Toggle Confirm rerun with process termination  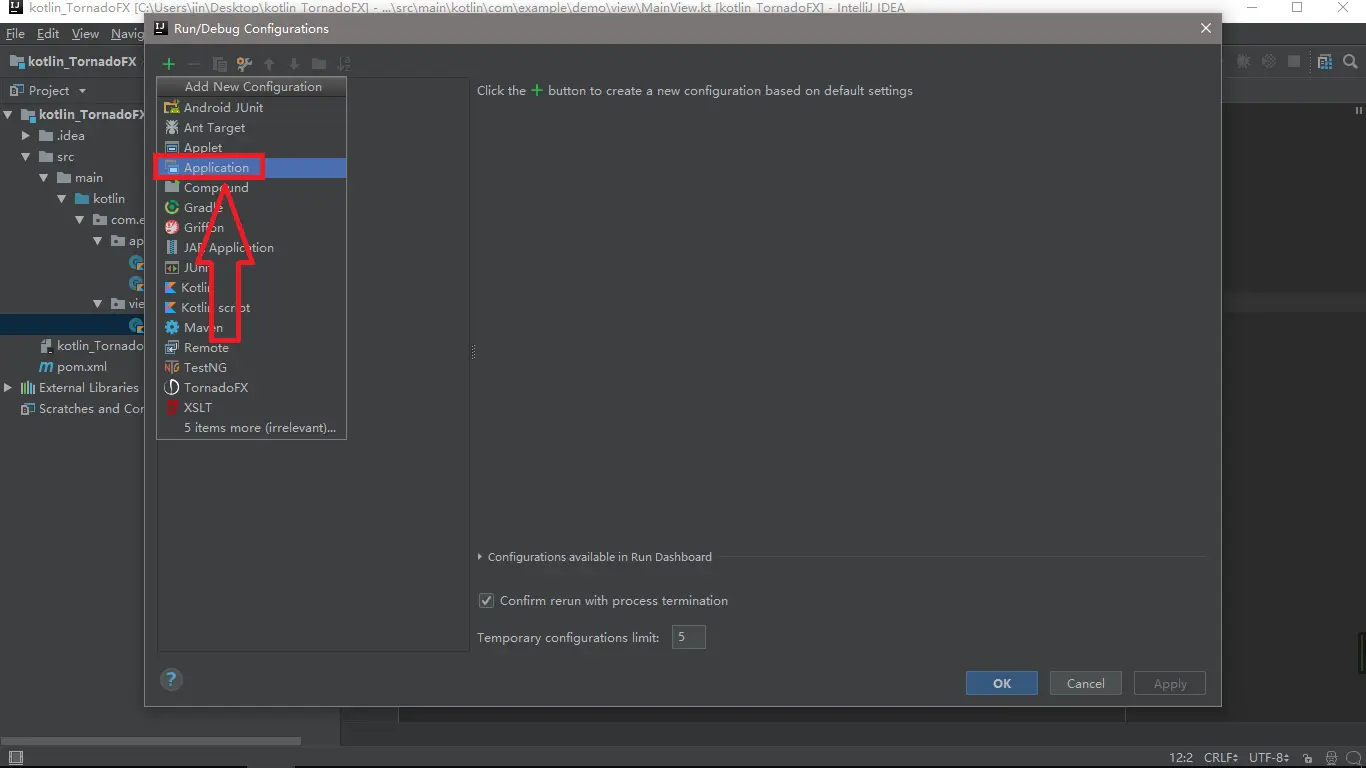pos(486,601)
